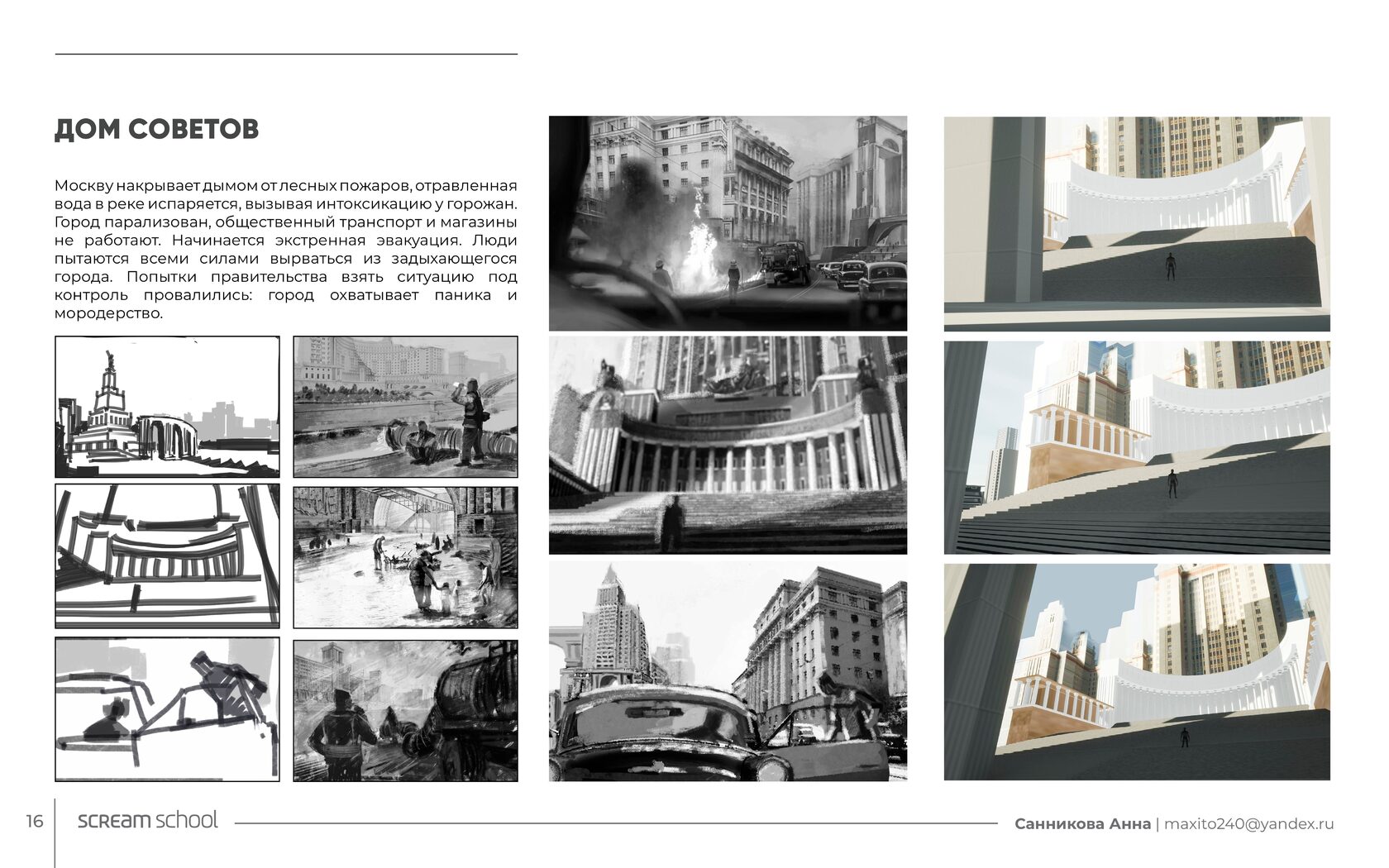This screenshot has height=868, width=1389.
Task: Click page number 16
Action: 34,821
